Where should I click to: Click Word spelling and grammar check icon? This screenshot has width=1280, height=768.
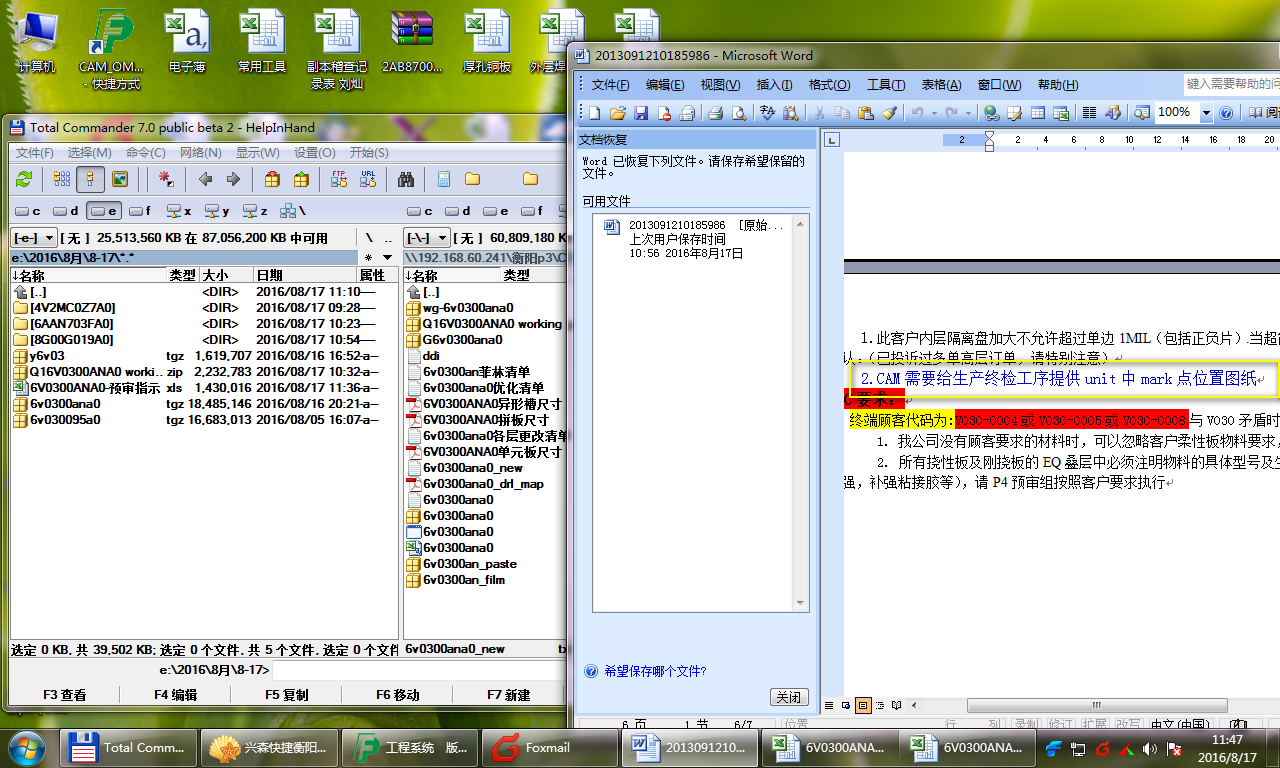click(768, 113)
